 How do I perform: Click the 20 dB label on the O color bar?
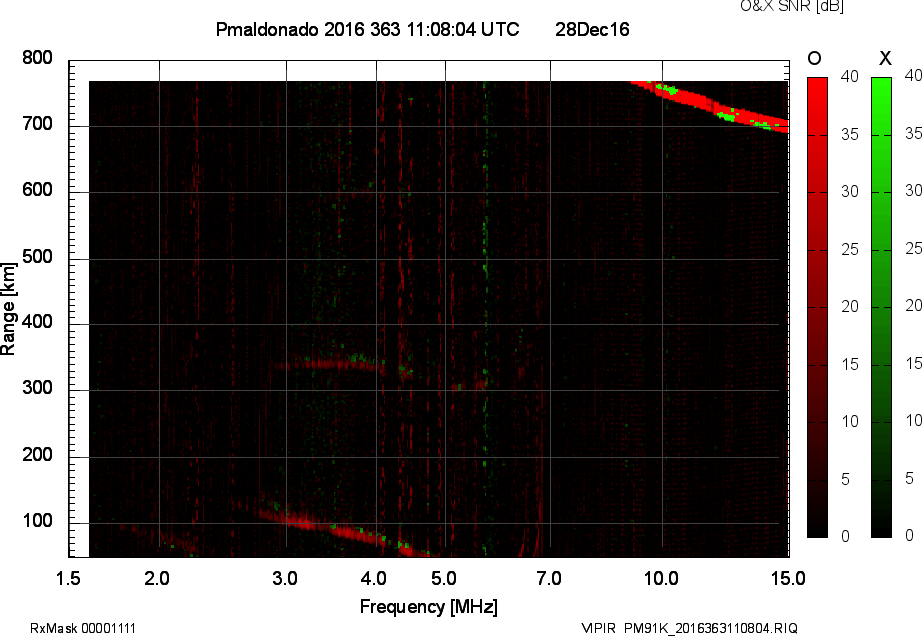click(850, 306)
